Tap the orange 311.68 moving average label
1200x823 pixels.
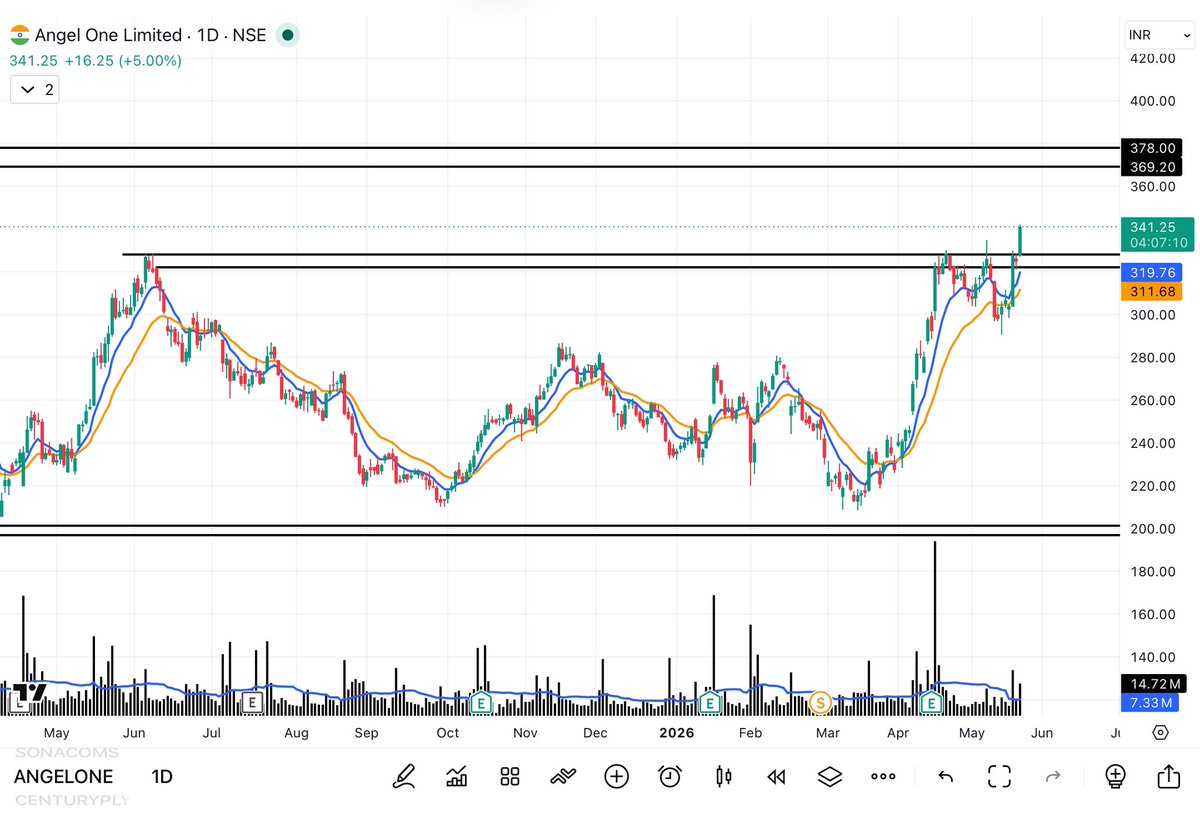(x=1152, y=291)
